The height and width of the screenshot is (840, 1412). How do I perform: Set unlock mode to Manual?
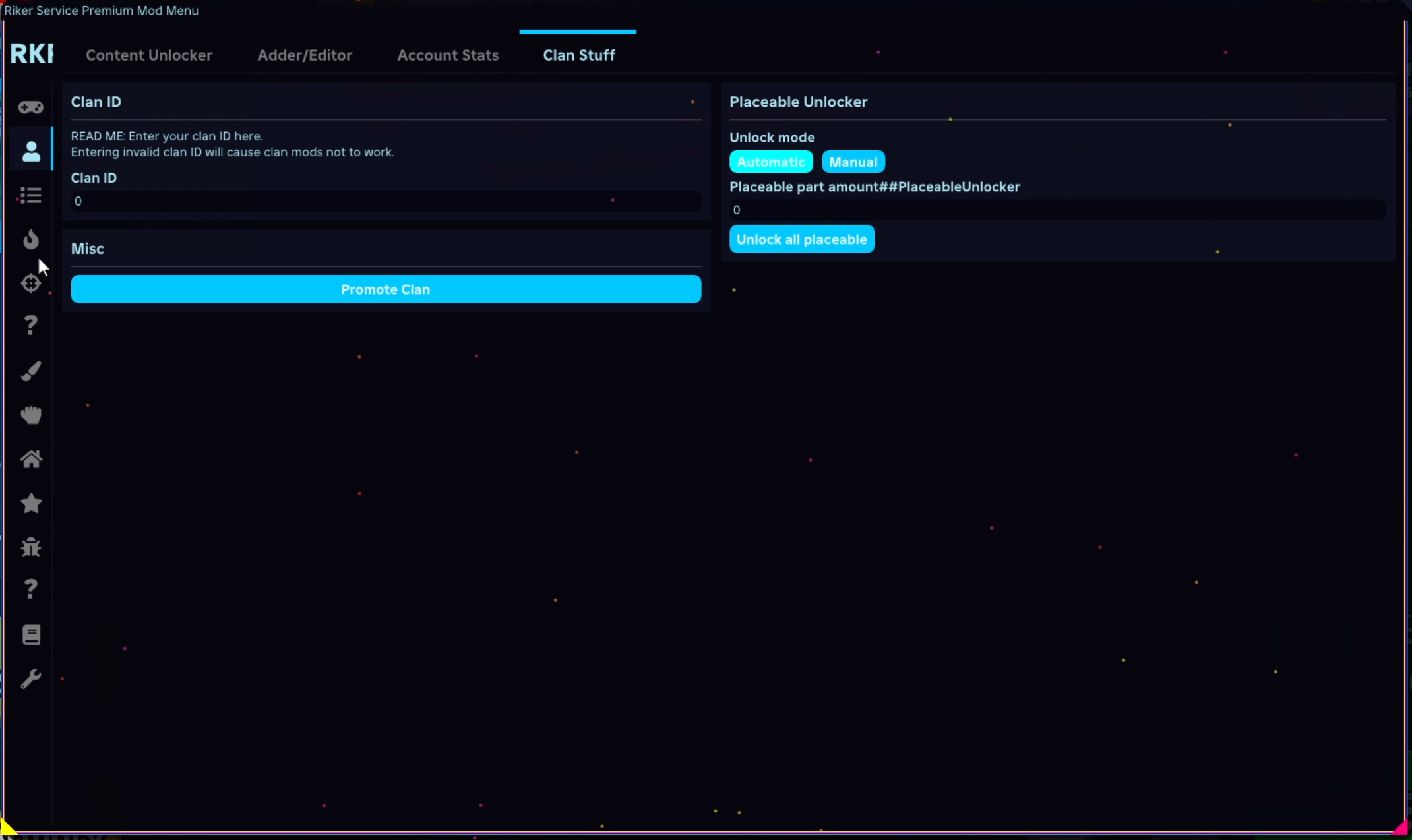click(853, 162)
